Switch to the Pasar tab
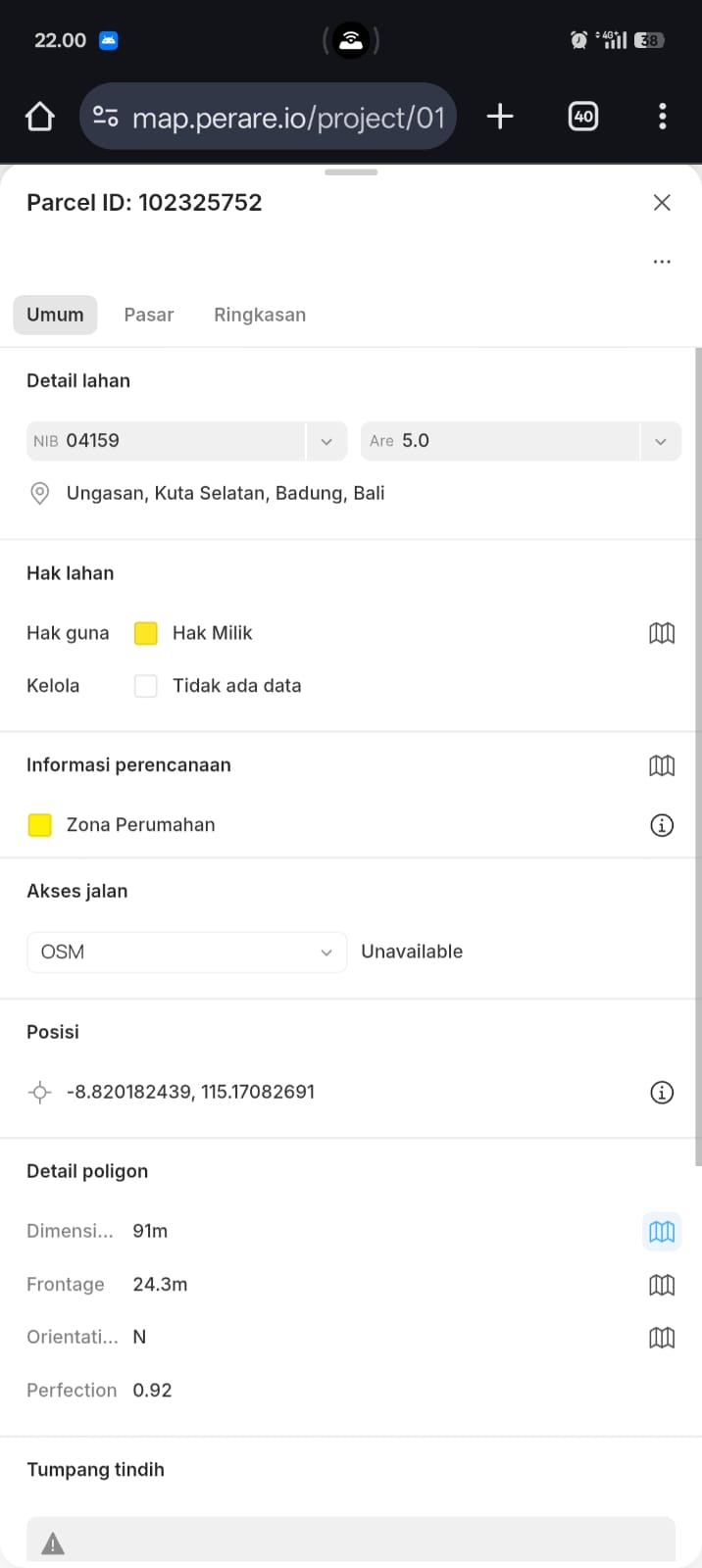This screenshot has width=702, height=1568. click(149, 316)
